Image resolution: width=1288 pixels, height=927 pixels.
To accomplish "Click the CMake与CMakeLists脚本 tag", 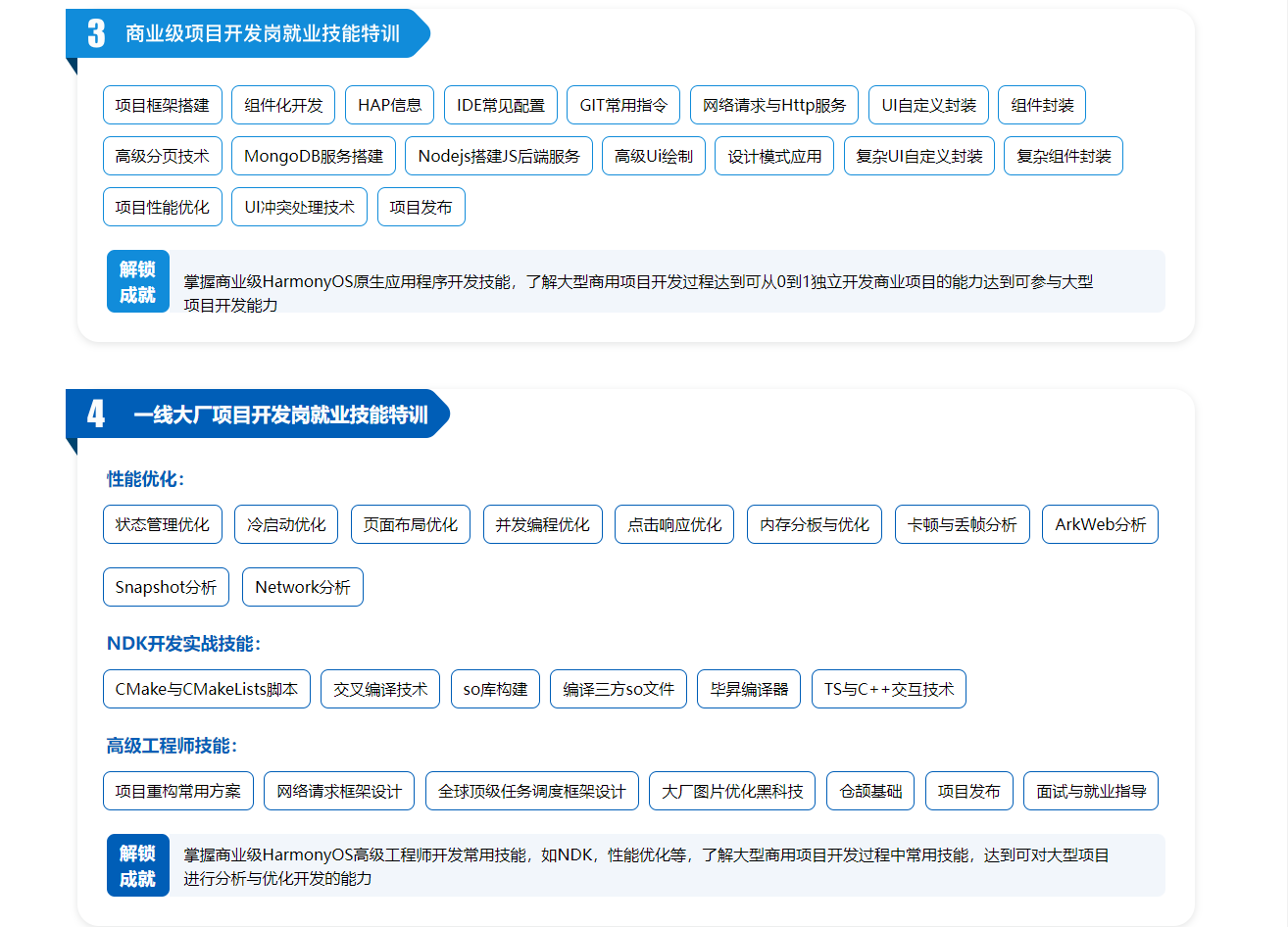I will tap(206, 689).
